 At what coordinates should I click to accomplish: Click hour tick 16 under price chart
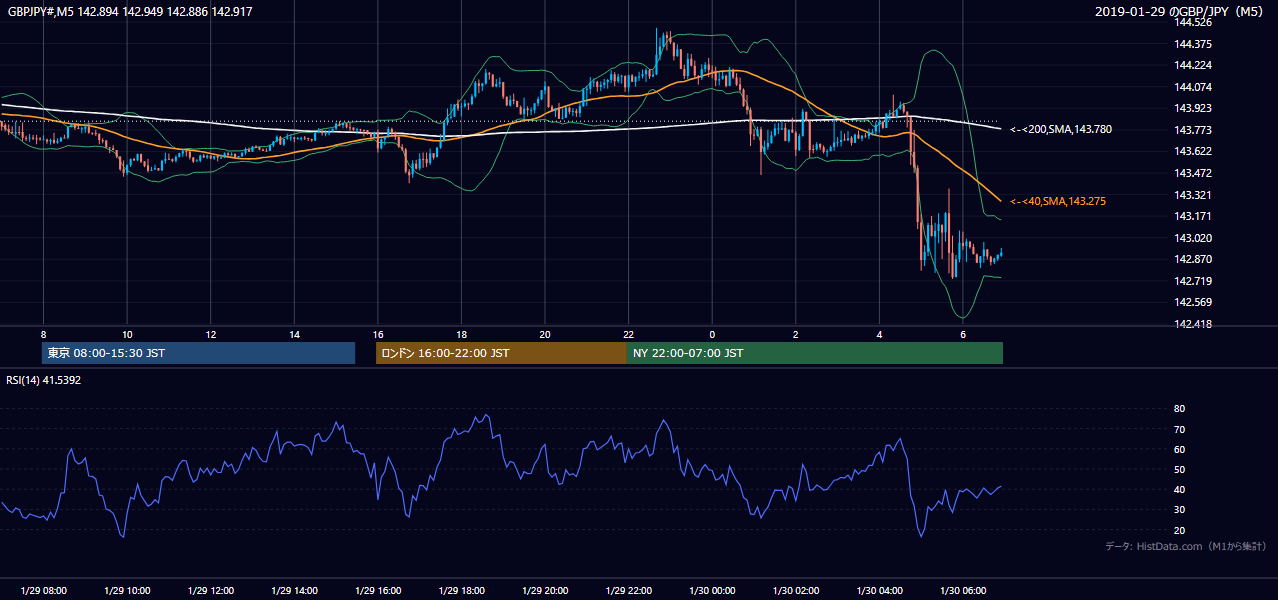(378, 334)
